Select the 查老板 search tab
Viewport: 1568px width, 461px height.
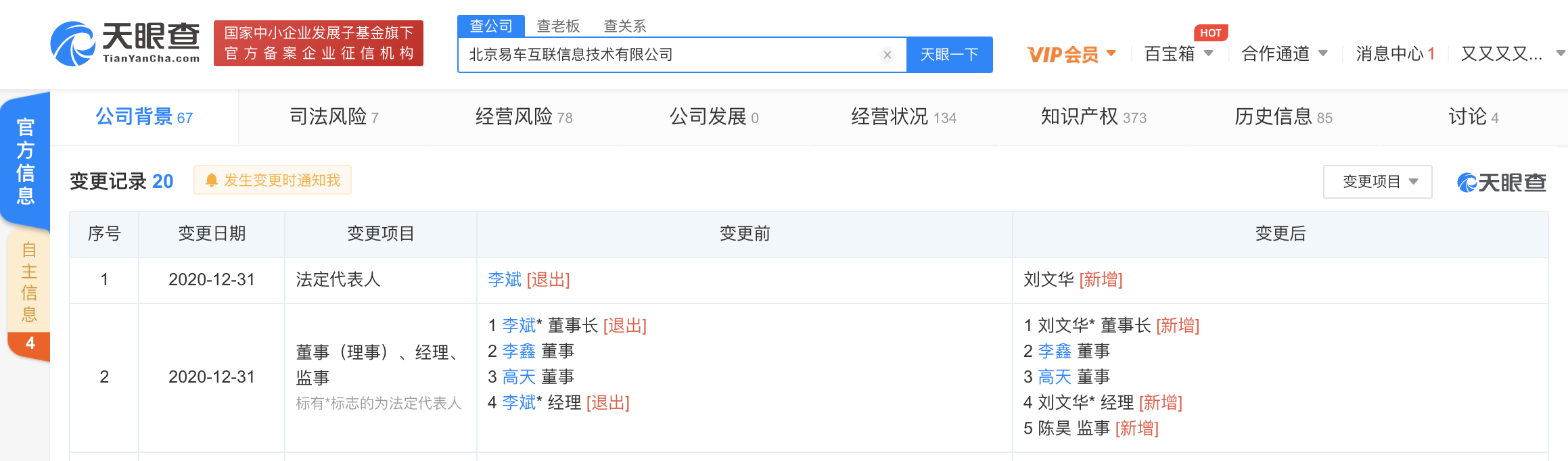558,26
